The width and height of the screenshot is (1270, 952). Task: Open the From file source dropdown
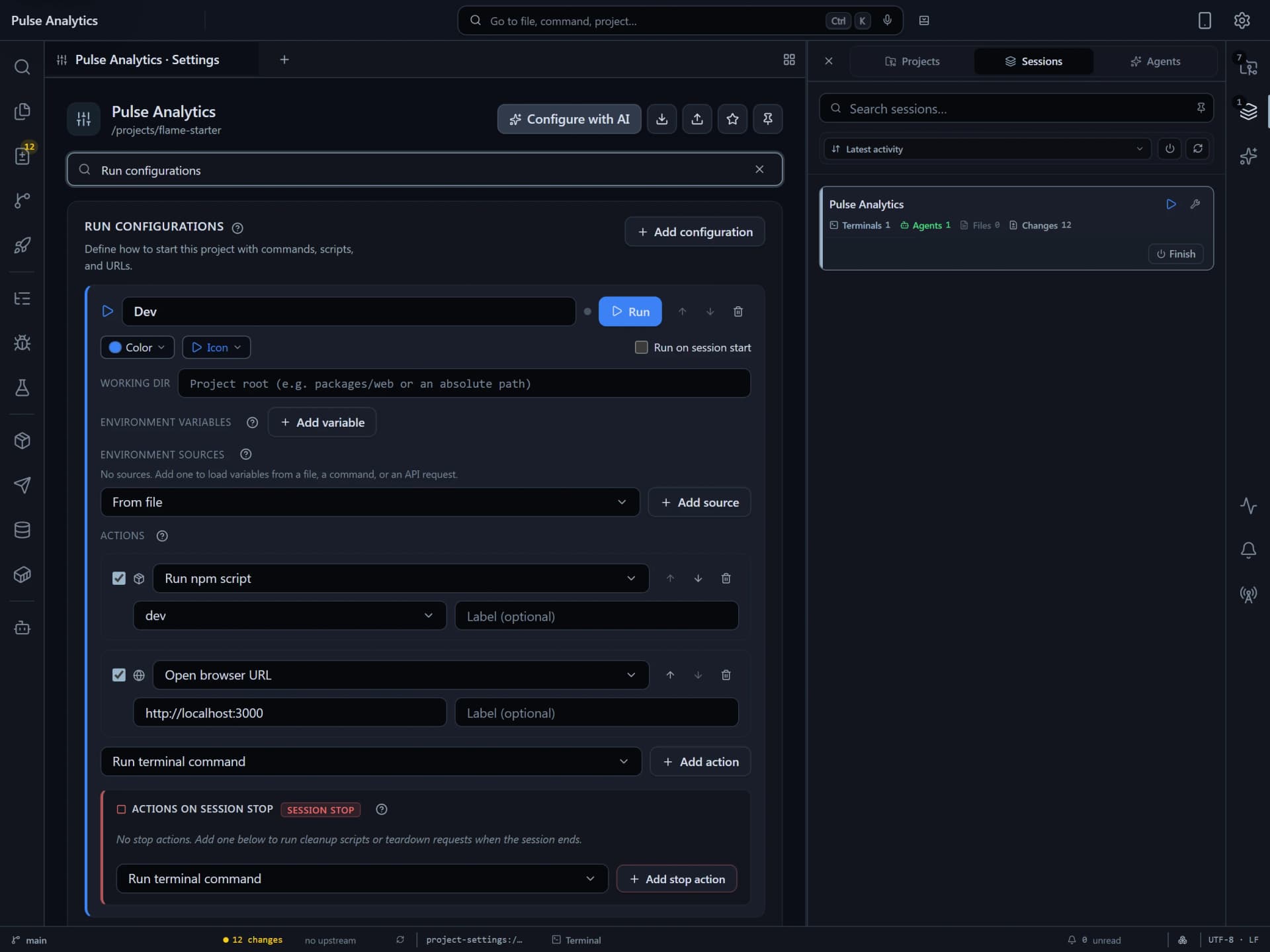point(370,502)
